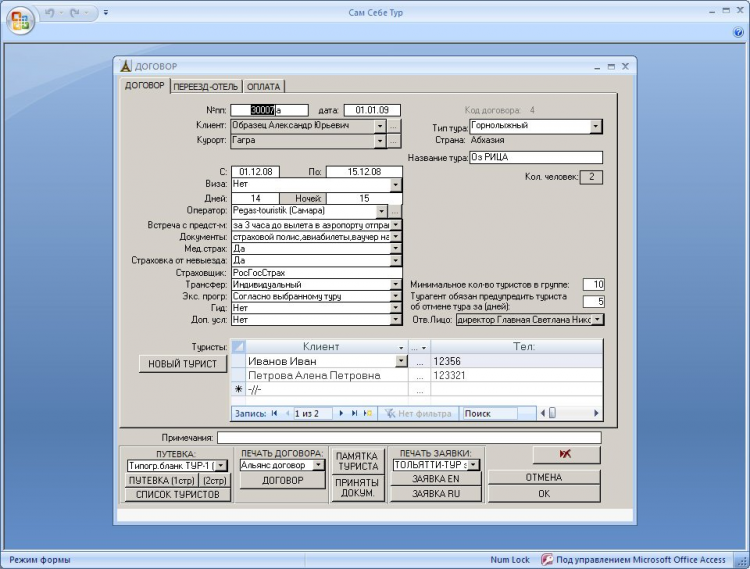The image size is (750, 569).
Task: Click the СПИСОК ТУРИСТОВ button
Action: [177, 494]
